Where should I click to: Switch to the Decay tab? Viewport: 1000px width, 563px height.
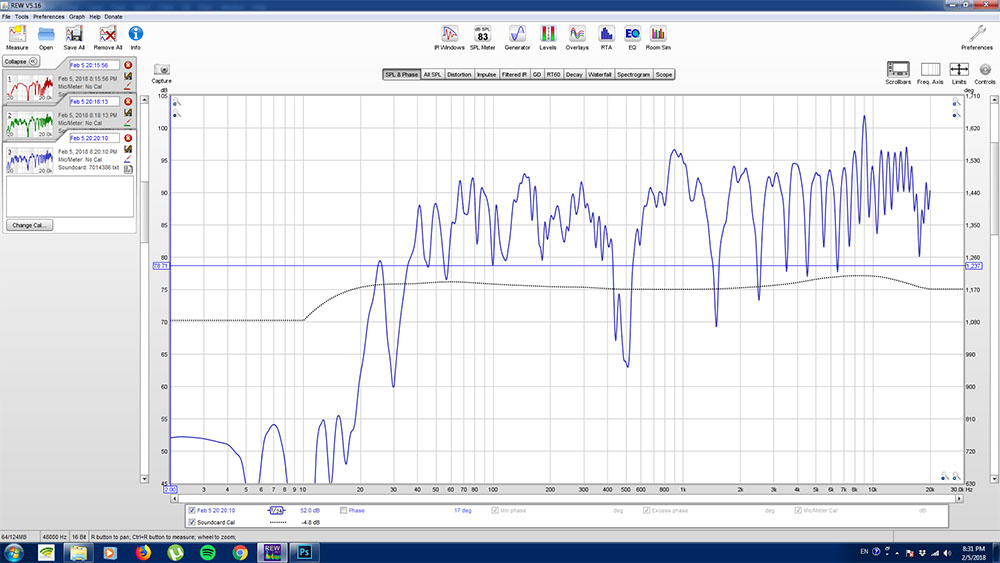click(574, 75)
